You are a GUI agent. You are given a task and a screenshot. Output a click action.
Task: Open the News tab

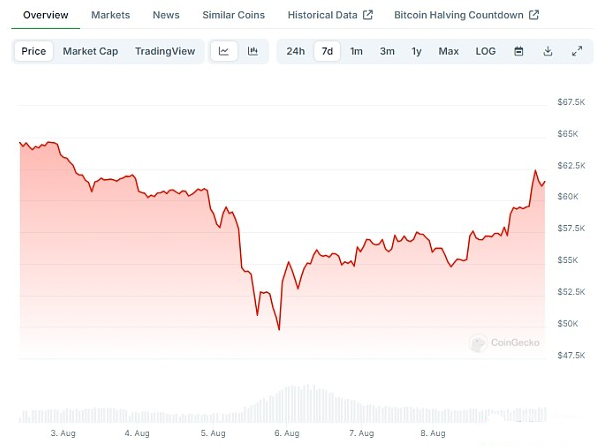click(166, 15)
